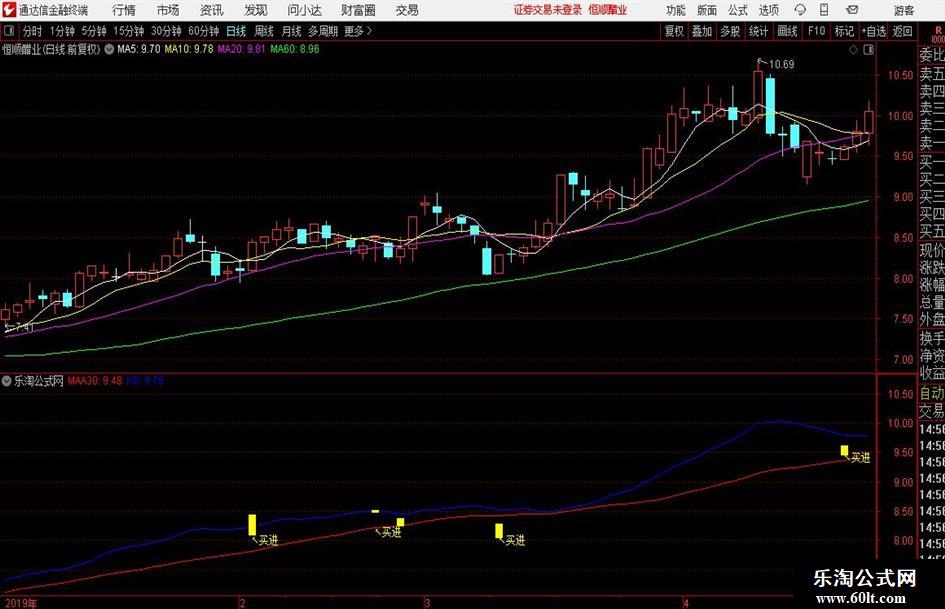945x609 pixels.
Task: Switch to 1分钟 period
Action: [62, 31]
